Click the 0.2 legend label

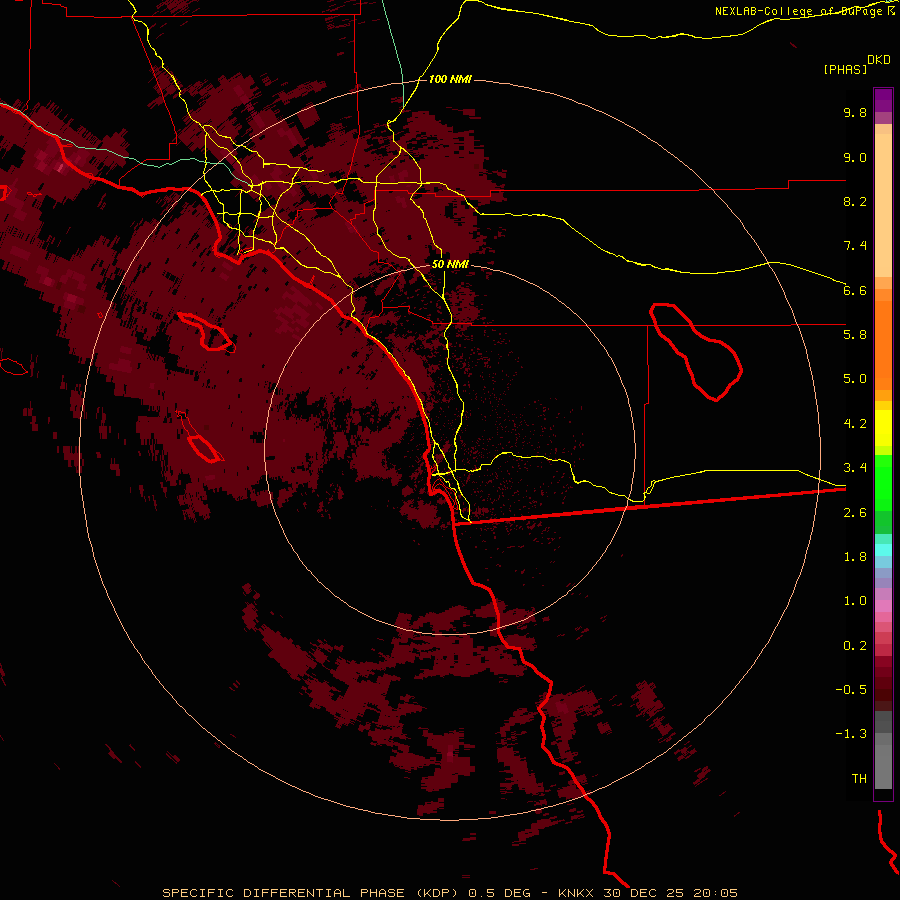855,646
